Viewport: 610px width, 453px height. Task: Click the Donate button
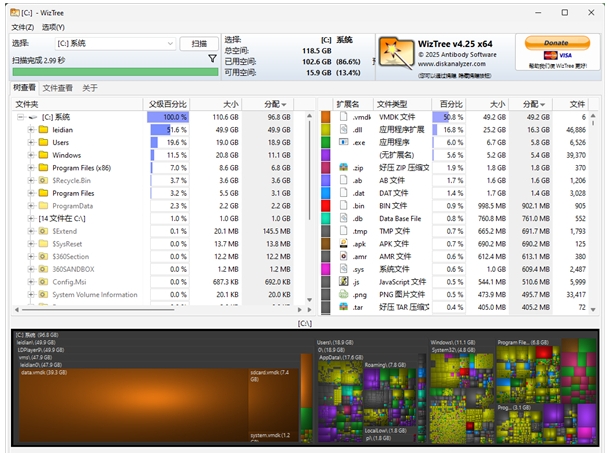(x=557, y=43)
